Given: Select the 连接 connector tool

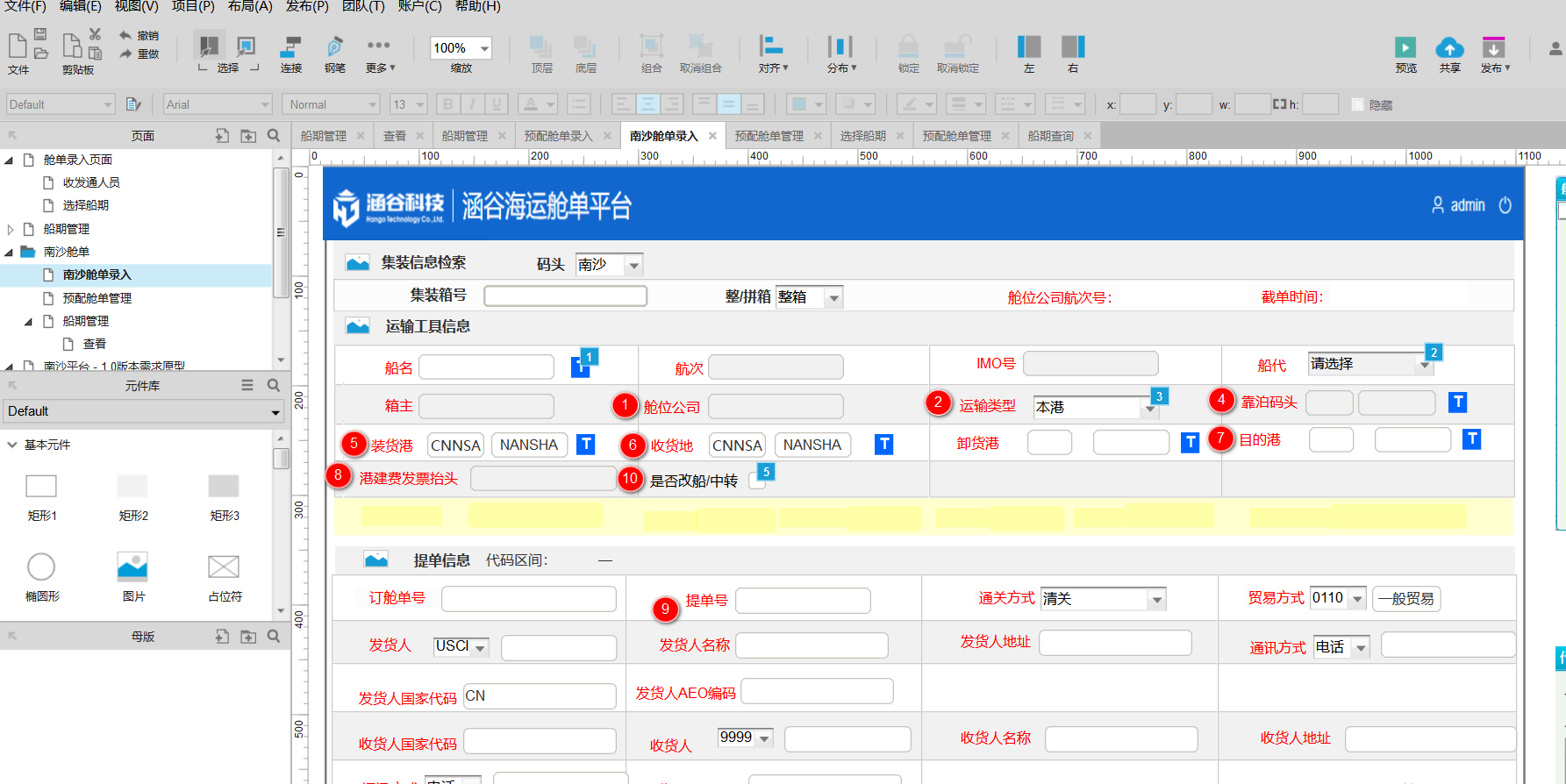Looking at the screenshot, I should tap(290, 54).
